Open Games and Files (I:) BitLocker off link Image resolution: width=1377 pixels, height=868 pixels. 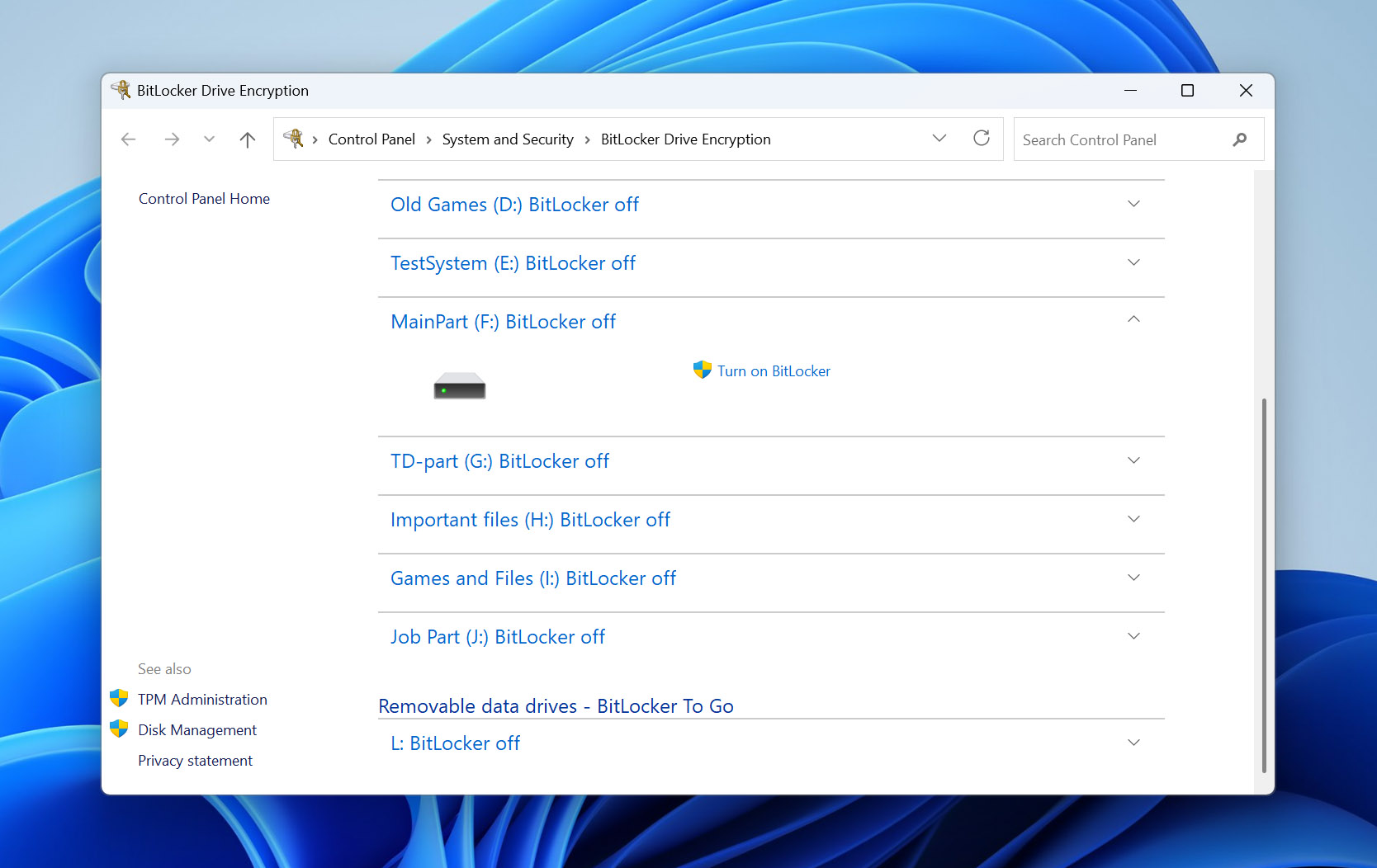(x=533, y=578)
